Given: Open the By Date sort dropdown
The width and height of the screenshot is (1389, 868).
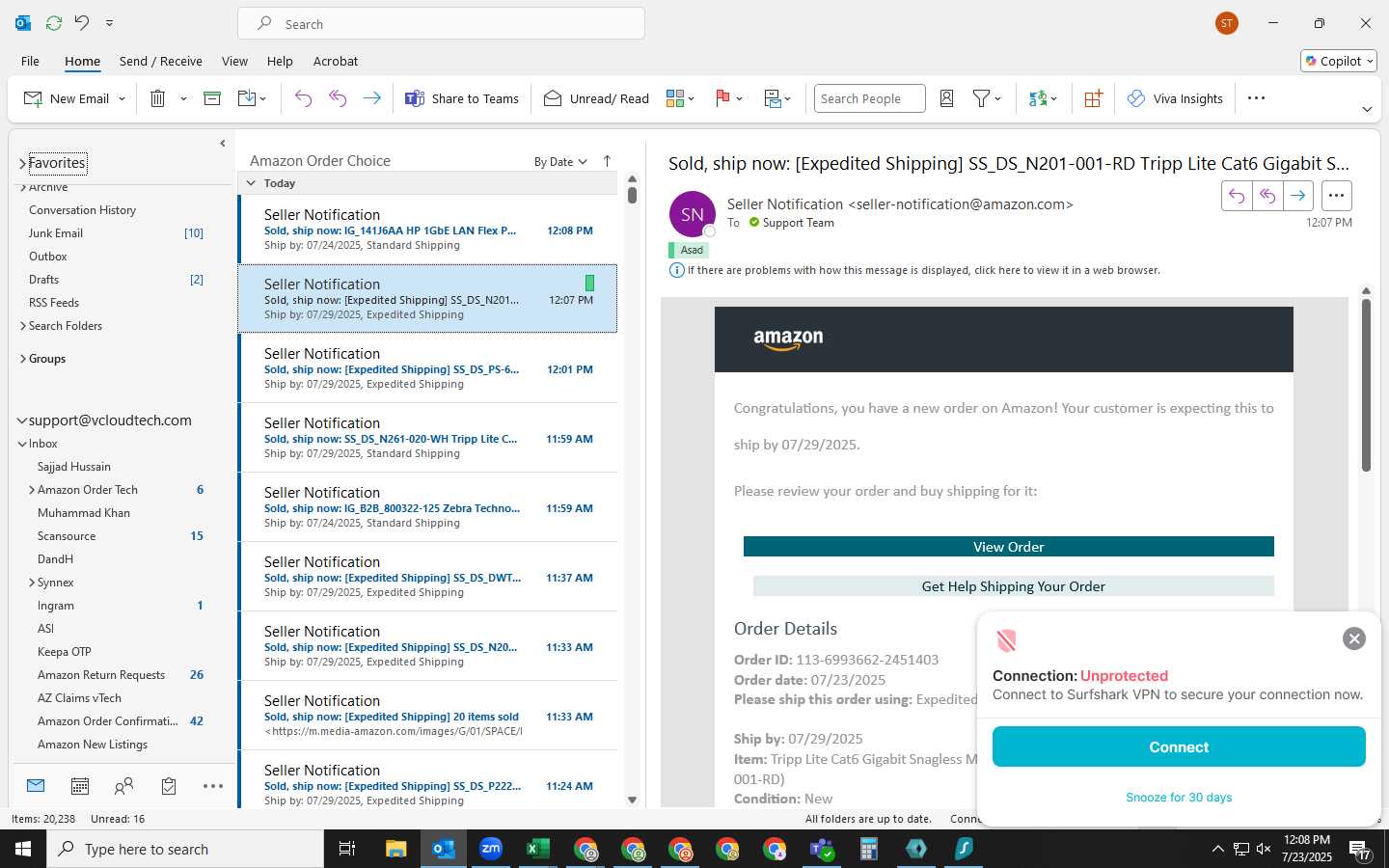Looking at the screenshot, I should coord(560,162).
